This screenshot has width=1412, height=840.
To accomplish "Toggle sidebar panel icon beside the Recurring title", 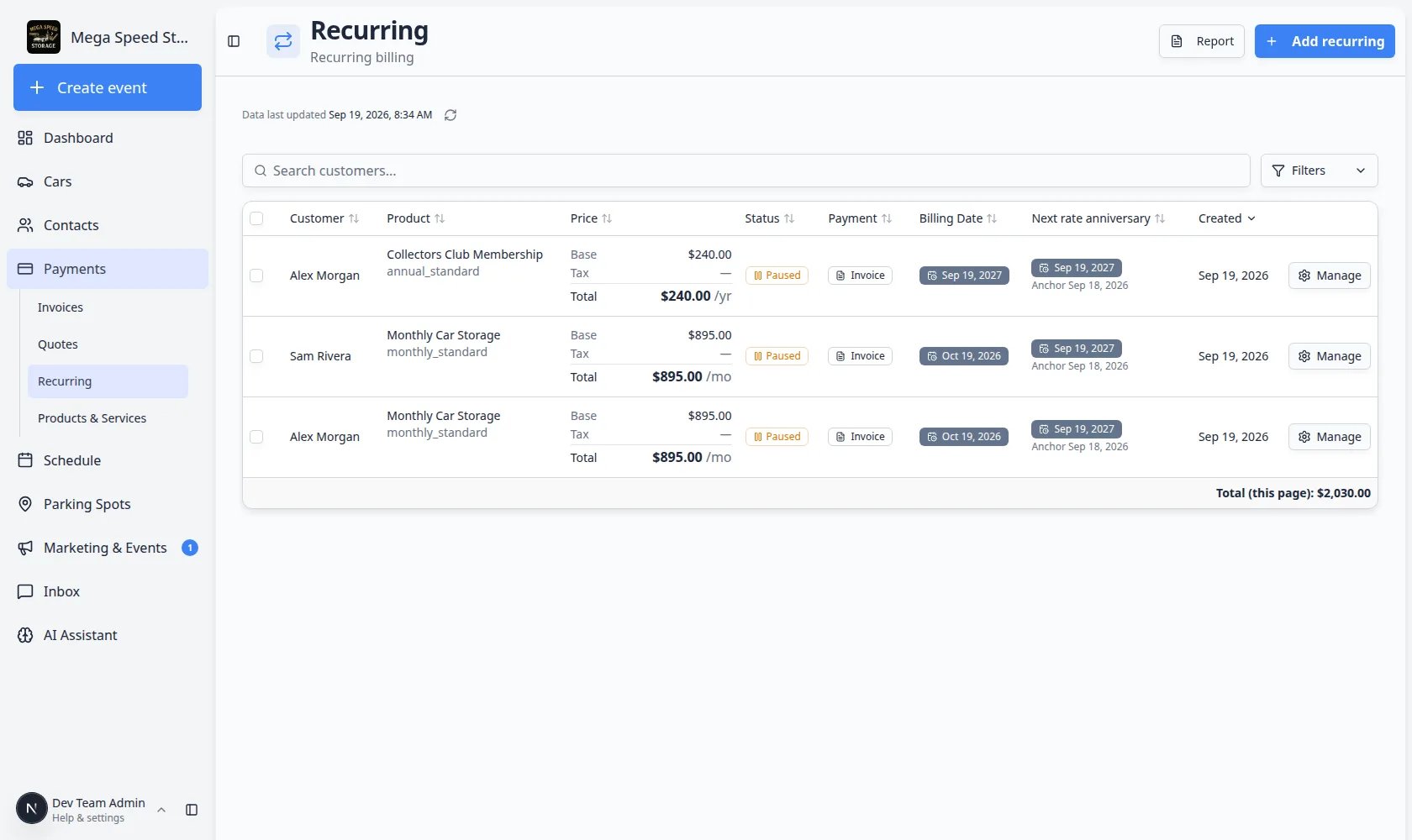I will [x=234, y=41].
